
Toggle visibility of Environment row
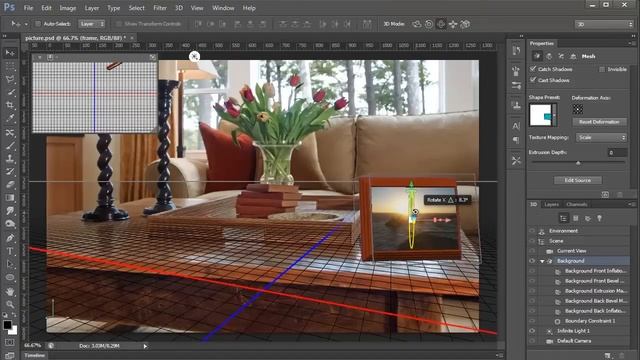[x=532, y=231]
